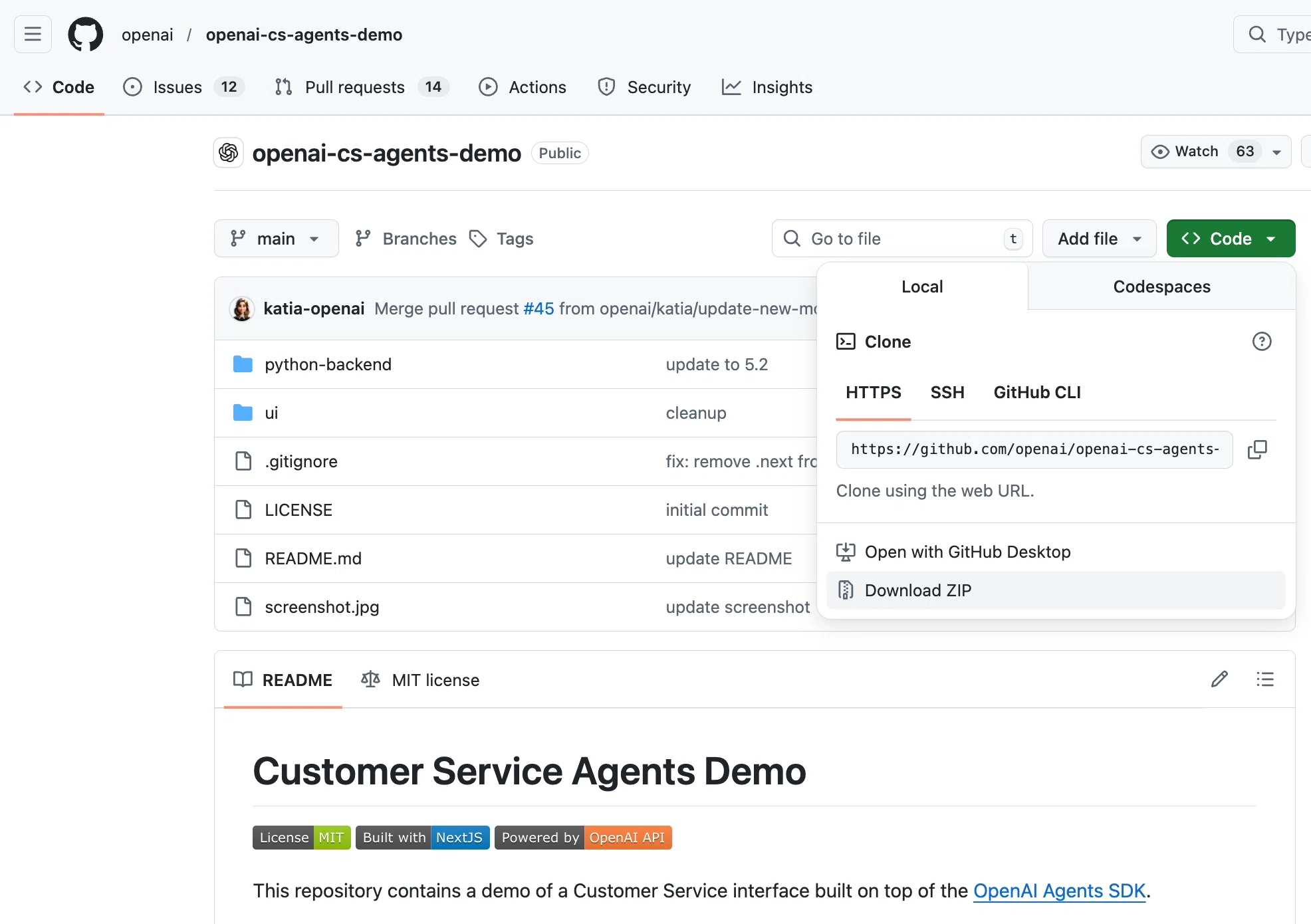The width and height of the screenshot is (1311, 924).
Task: Open 'update to 5.2' commit message
Action: click(x=717, y=364)
